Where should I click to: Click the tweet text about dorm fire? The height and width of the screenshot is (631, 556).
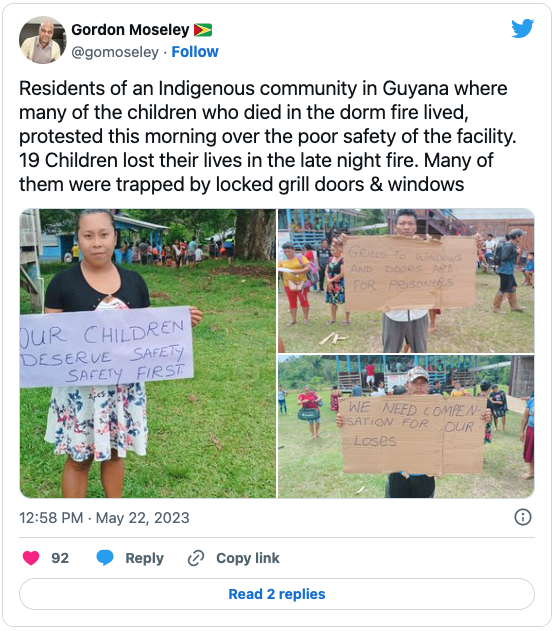coord(268,136)
